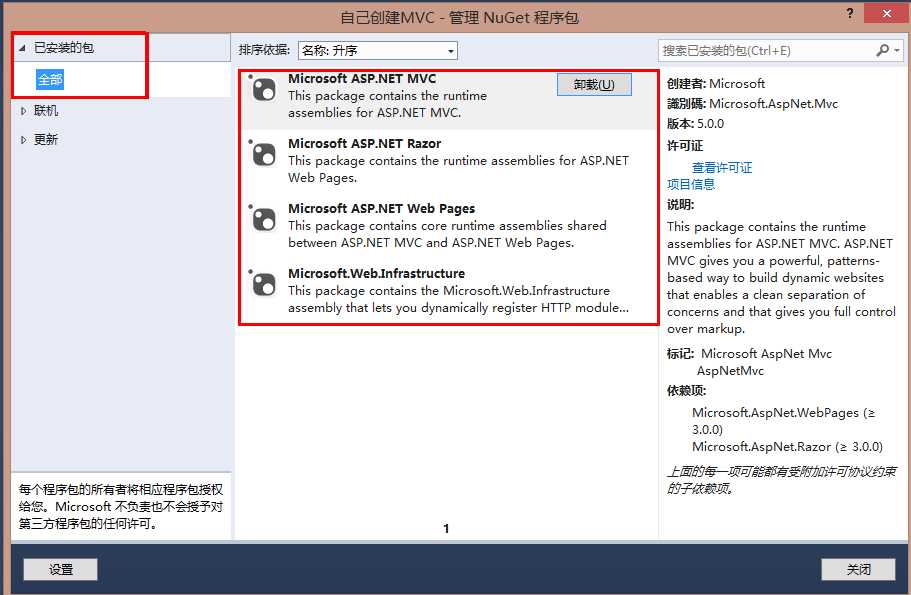Select the 已安装的包 category
The height and width of the screenshot is (595, 911).
tap(64, 48)
